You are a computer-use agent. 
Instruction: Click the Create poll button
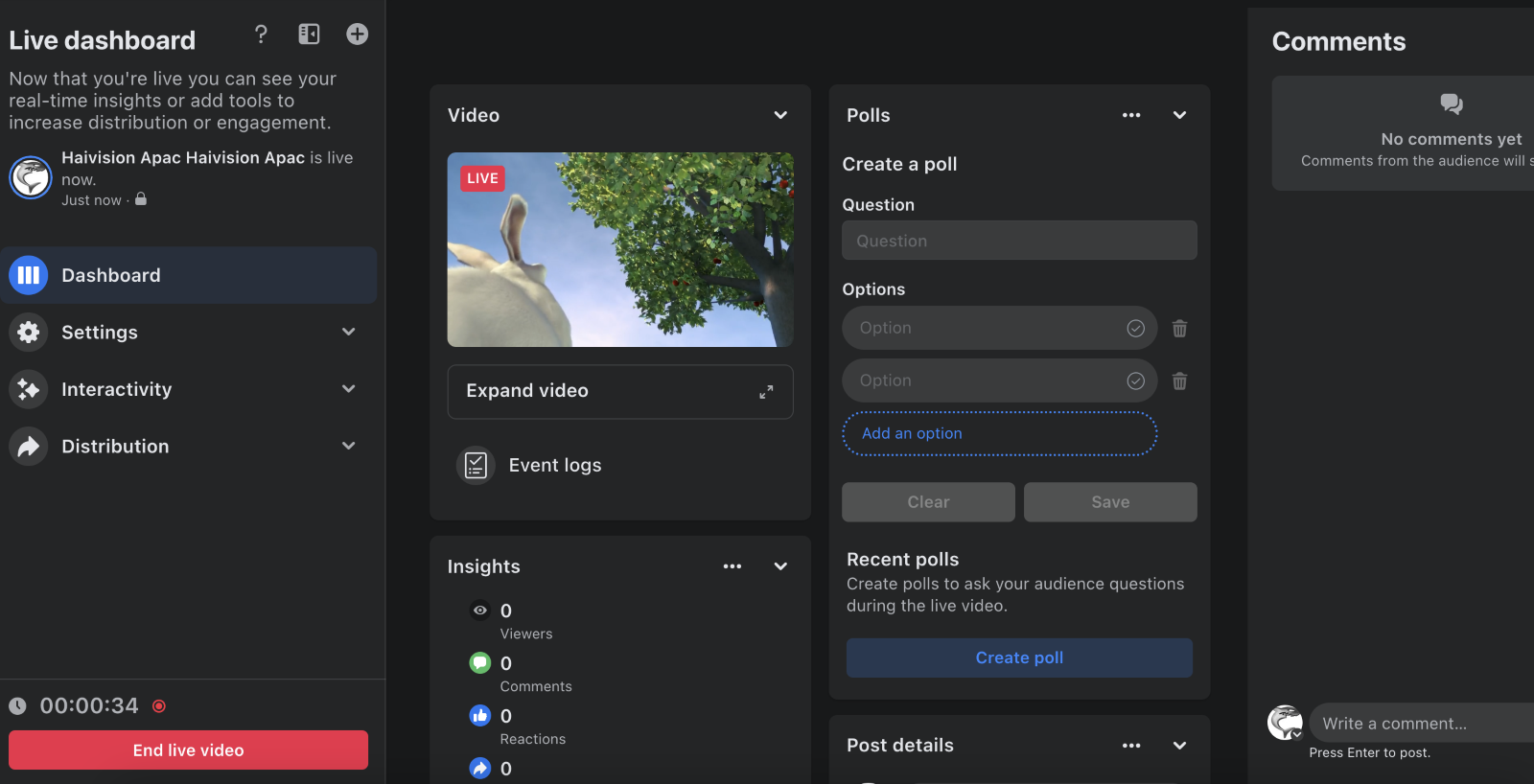1019,658
